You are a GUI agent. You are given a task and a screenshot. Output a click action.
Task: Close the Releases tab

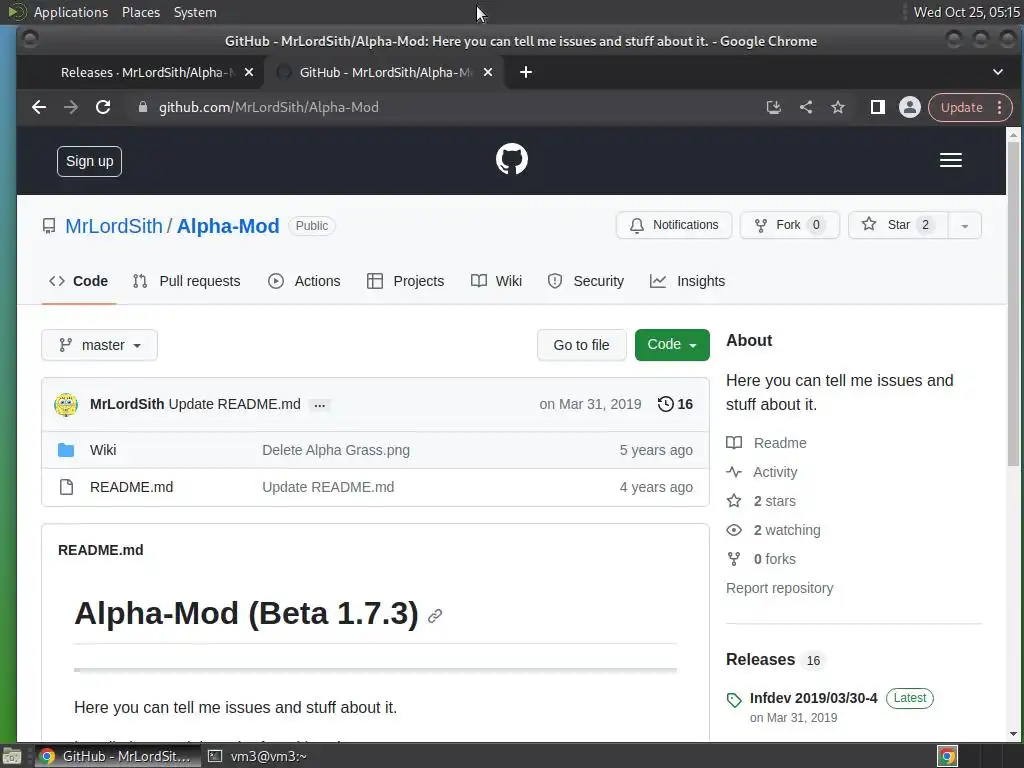coord(249,72)
